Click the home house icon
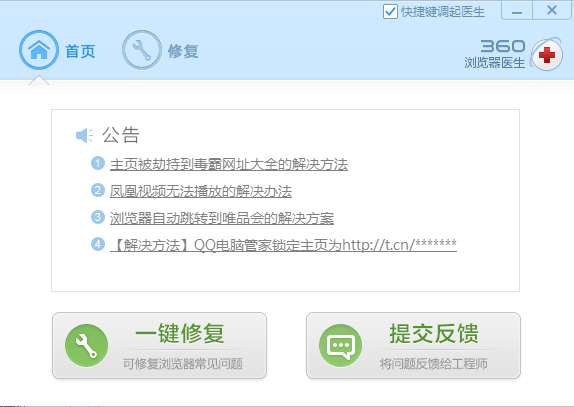 39,50
